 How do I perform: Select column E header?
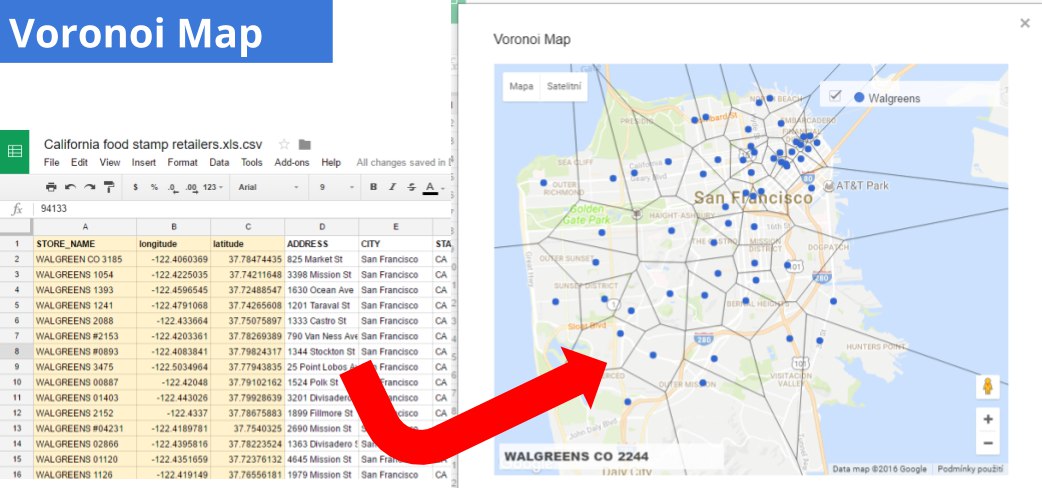click(x=395, y=227)
